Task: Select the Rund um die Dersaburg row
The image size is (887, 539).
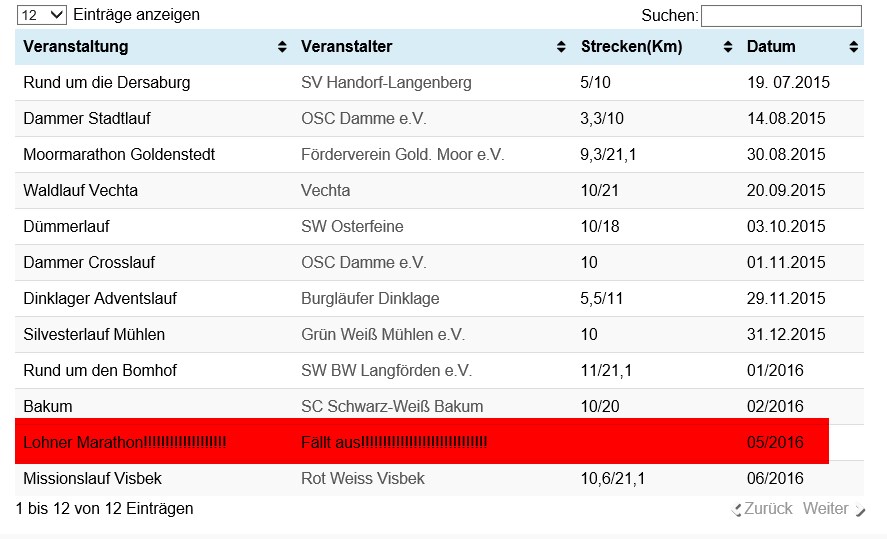Action: (x=440, y=83)
